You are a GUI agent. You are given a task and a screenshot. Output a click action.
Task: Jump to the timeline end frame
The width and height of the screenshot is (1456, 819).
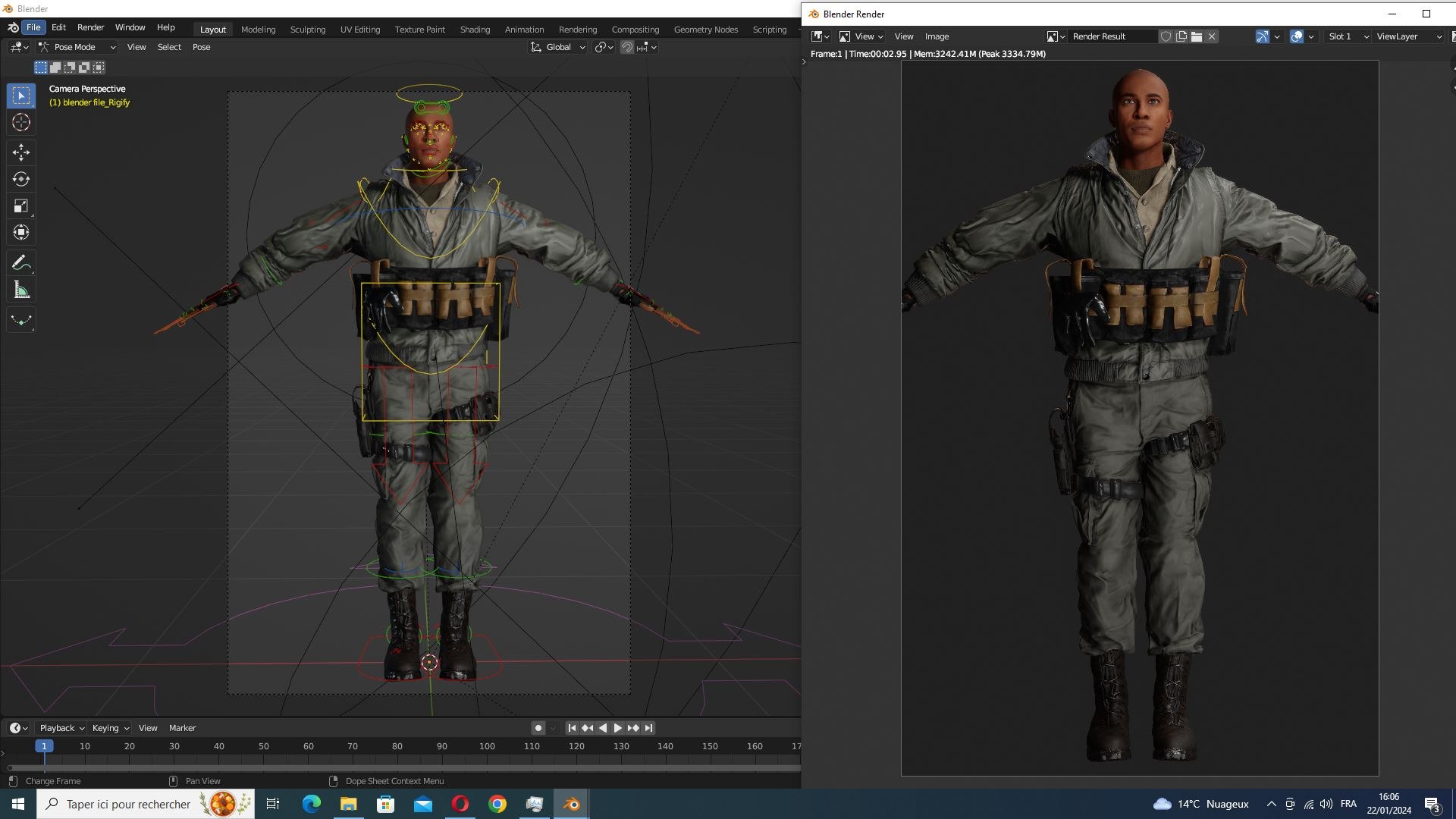coord(648,728)
